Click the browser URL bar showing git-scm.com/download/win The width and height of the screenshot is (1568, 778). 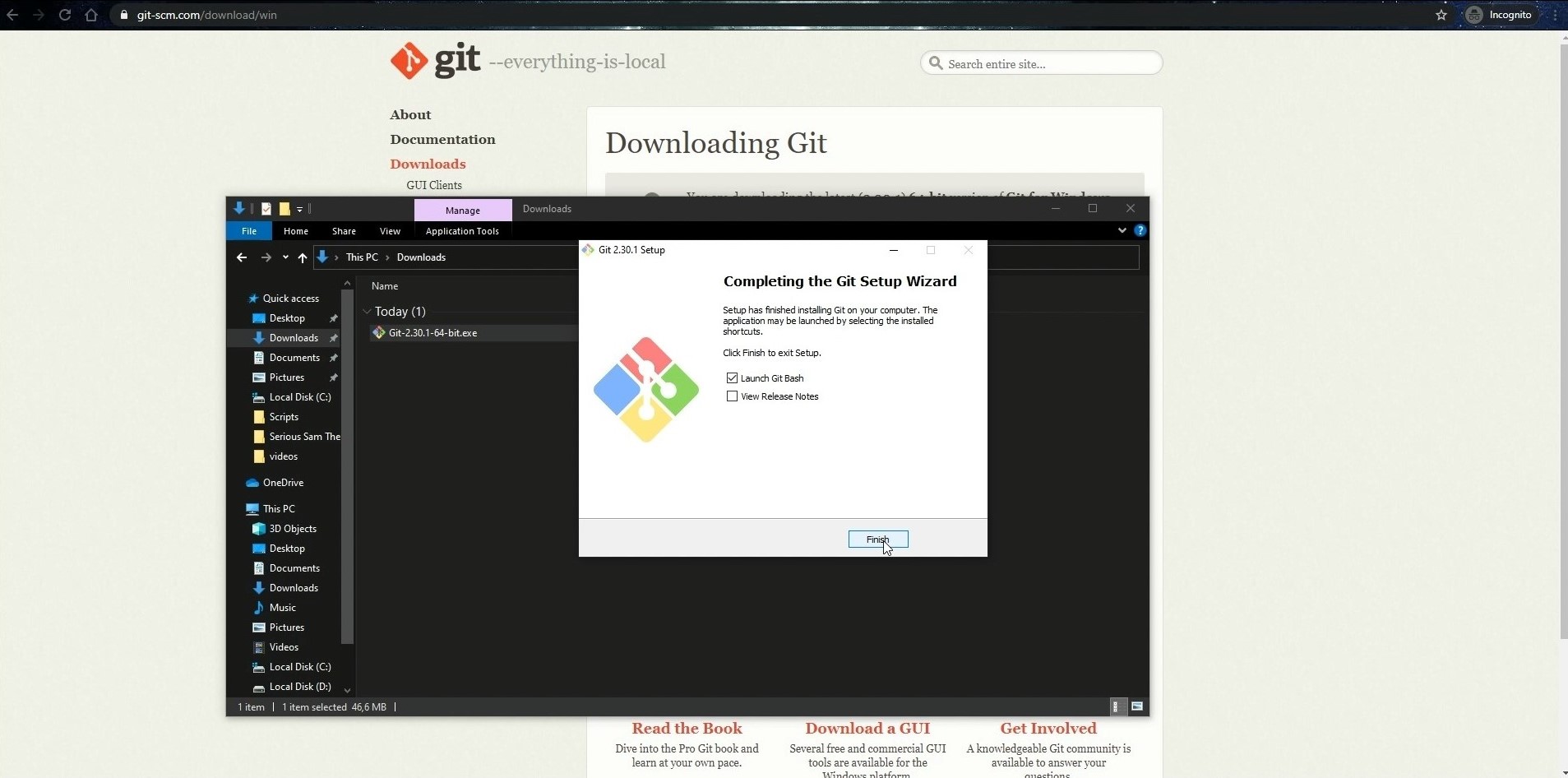point(206,15)
